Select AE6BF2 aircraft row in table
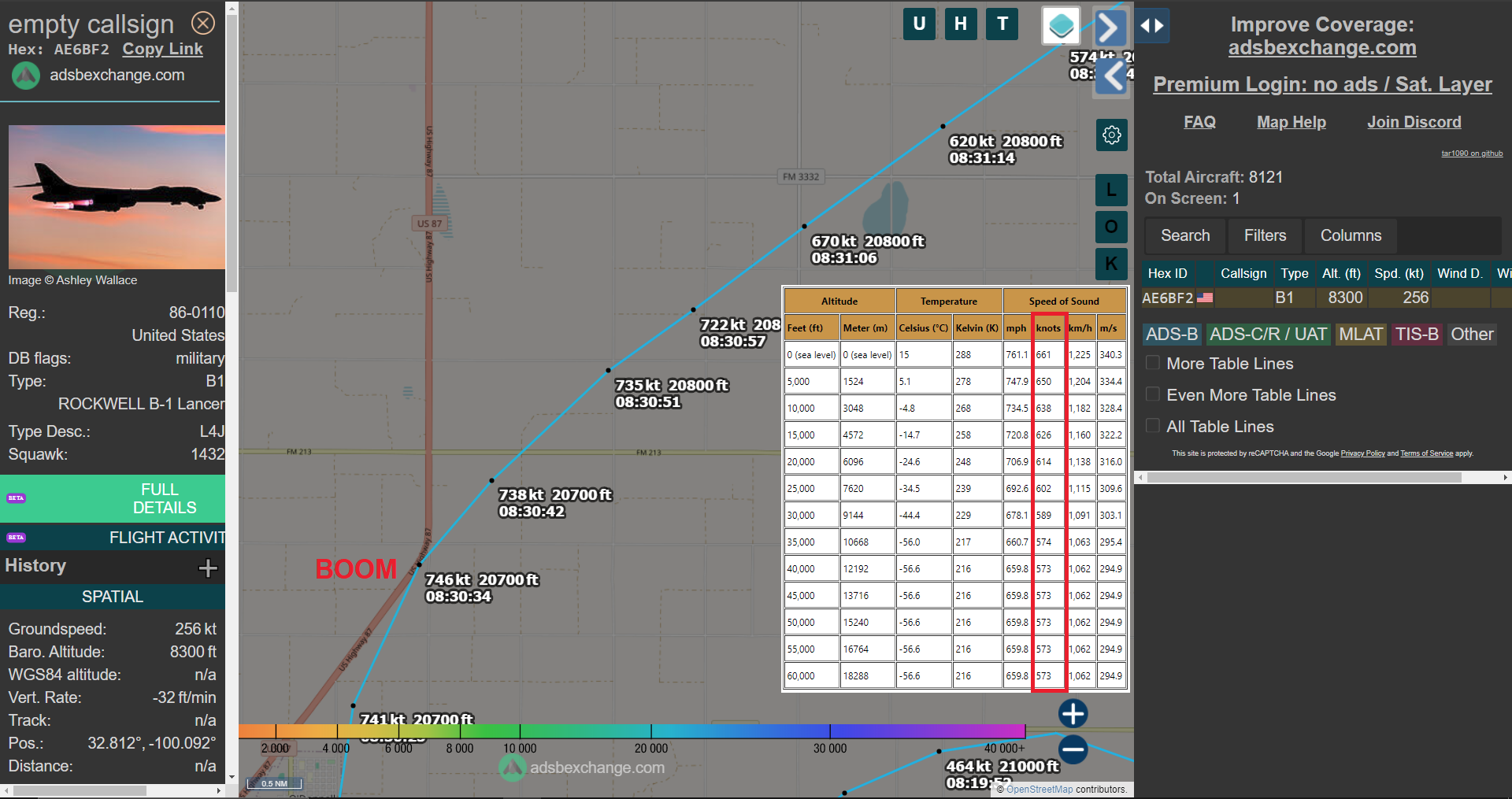 tap(1326, 298)
